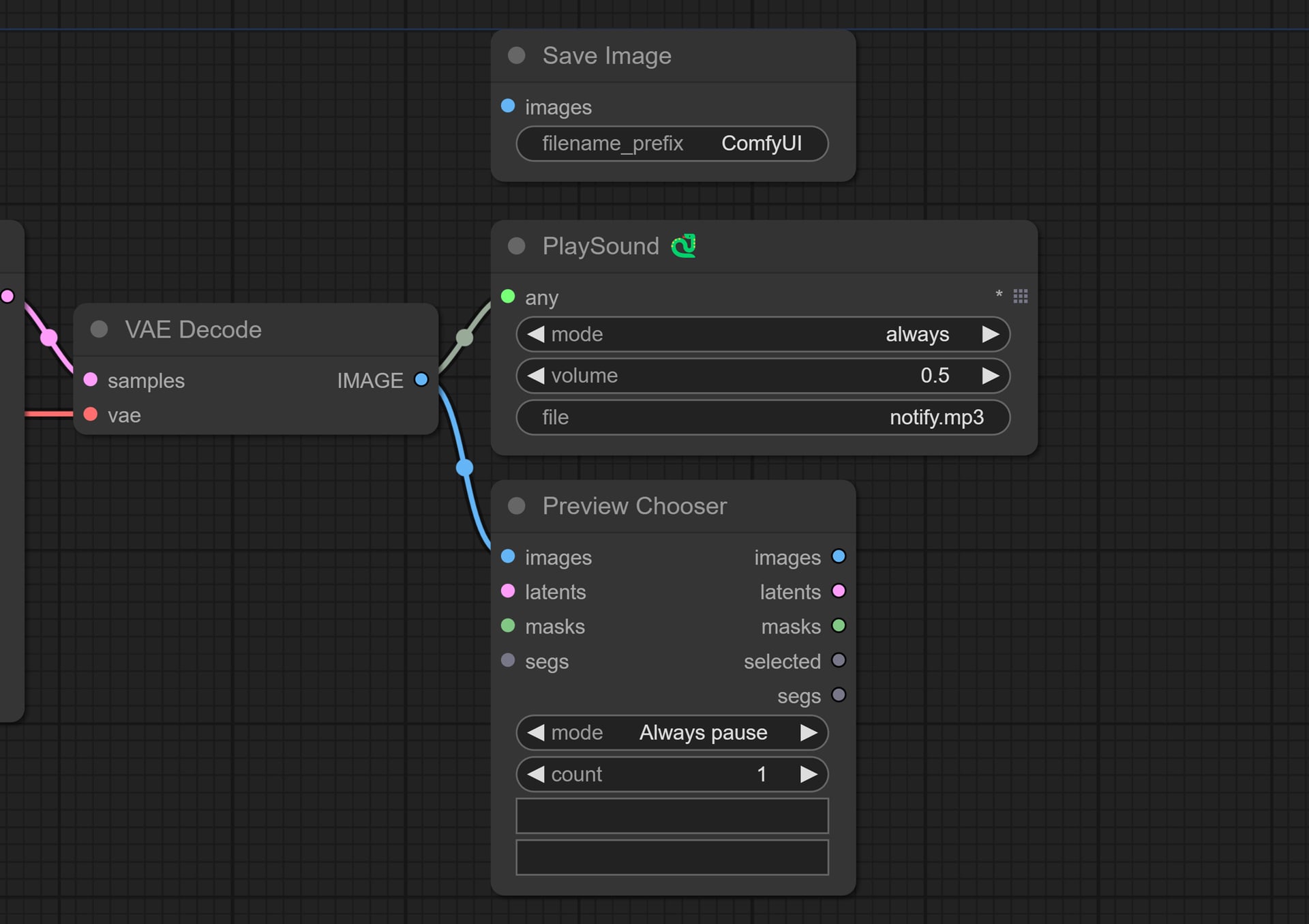Click the PlaySound any input socket

click(508, 296)
